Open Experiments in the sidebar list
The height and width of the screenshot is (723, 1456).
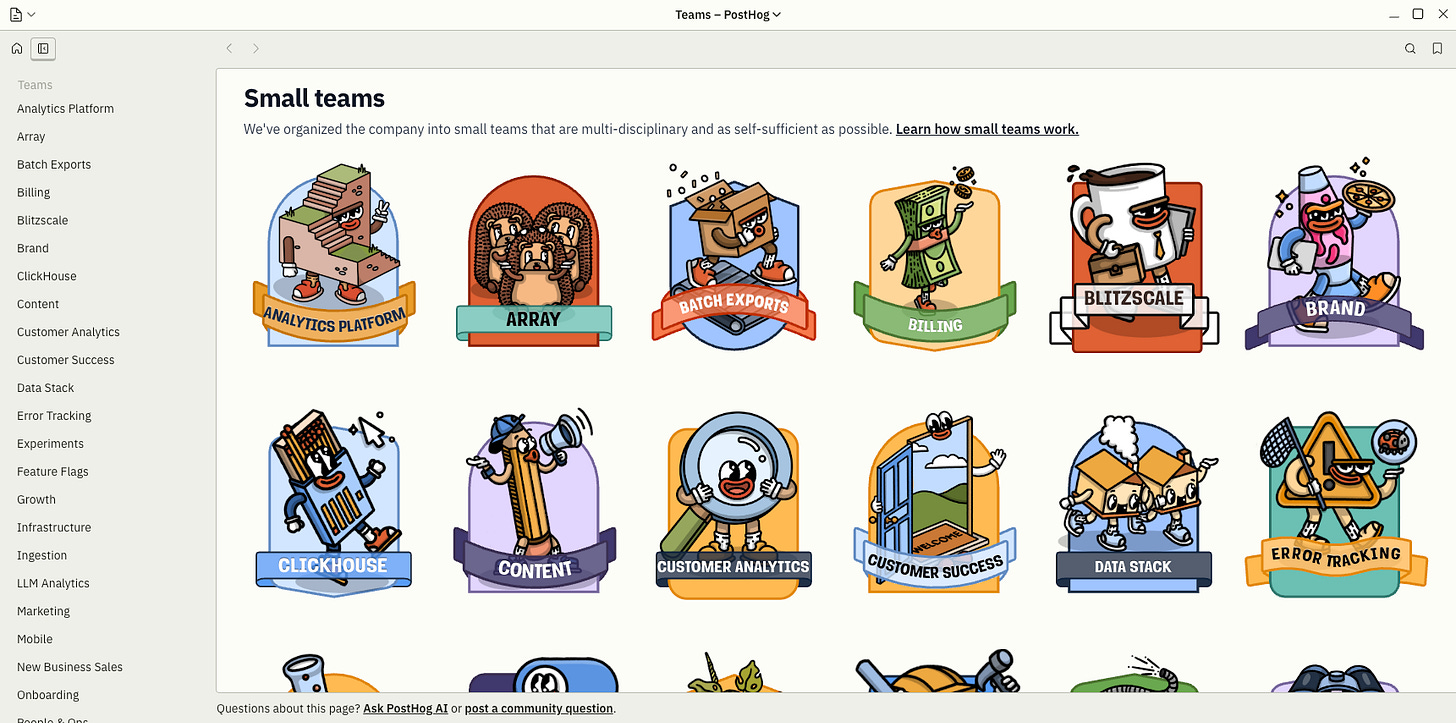(x=50, y=444)
